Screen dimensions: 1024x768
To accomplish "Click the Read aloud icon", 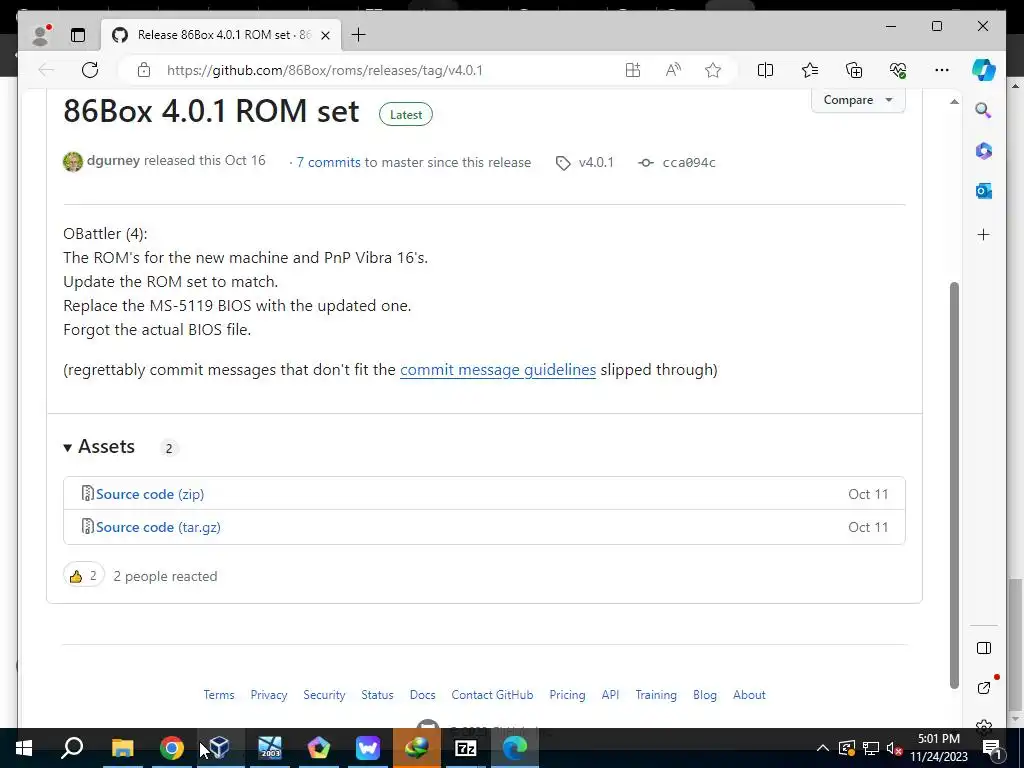I will (673, 70).
